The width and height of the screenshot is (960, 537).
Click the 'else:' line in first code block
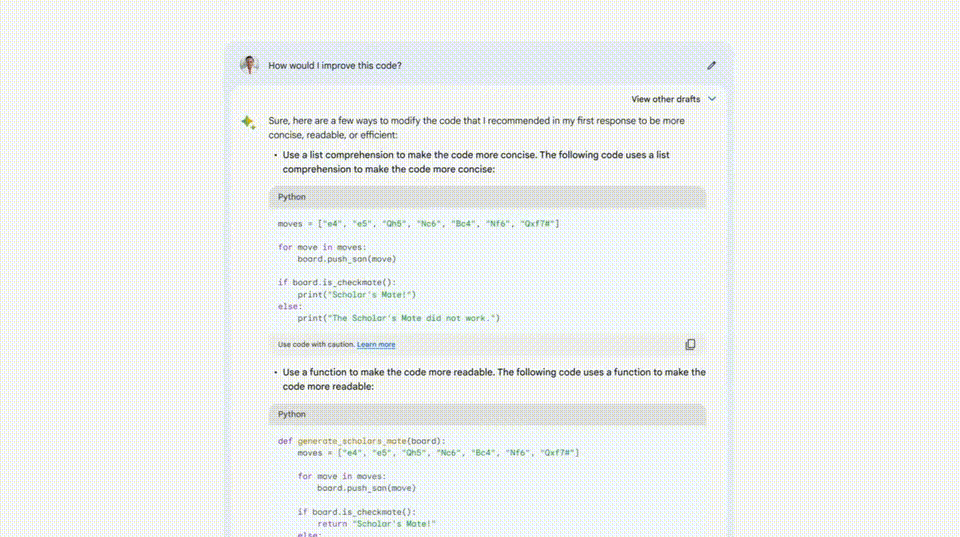click(289, 307)
